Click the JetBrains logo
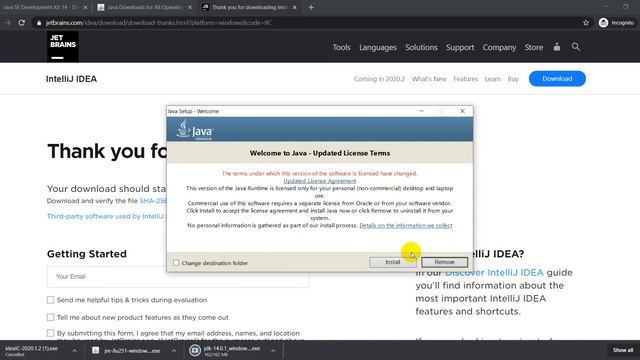 pos(62,47)
